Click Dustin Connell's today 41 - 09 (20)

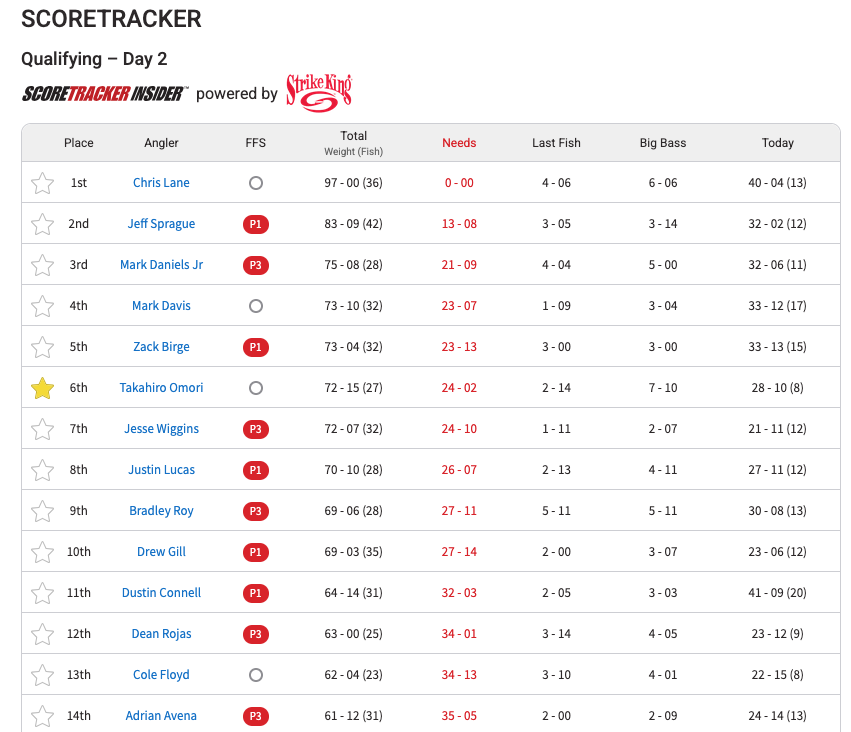[x=778, y=593]
